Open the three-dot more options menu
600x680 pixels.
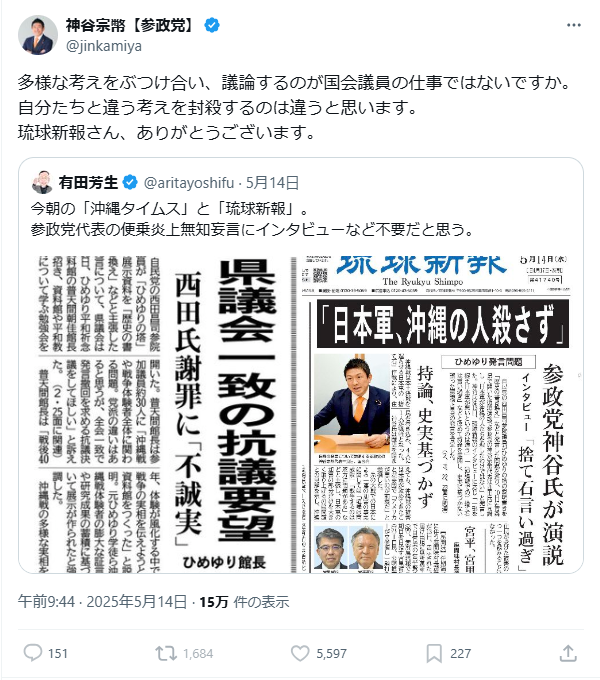click(x=574, y=25)
